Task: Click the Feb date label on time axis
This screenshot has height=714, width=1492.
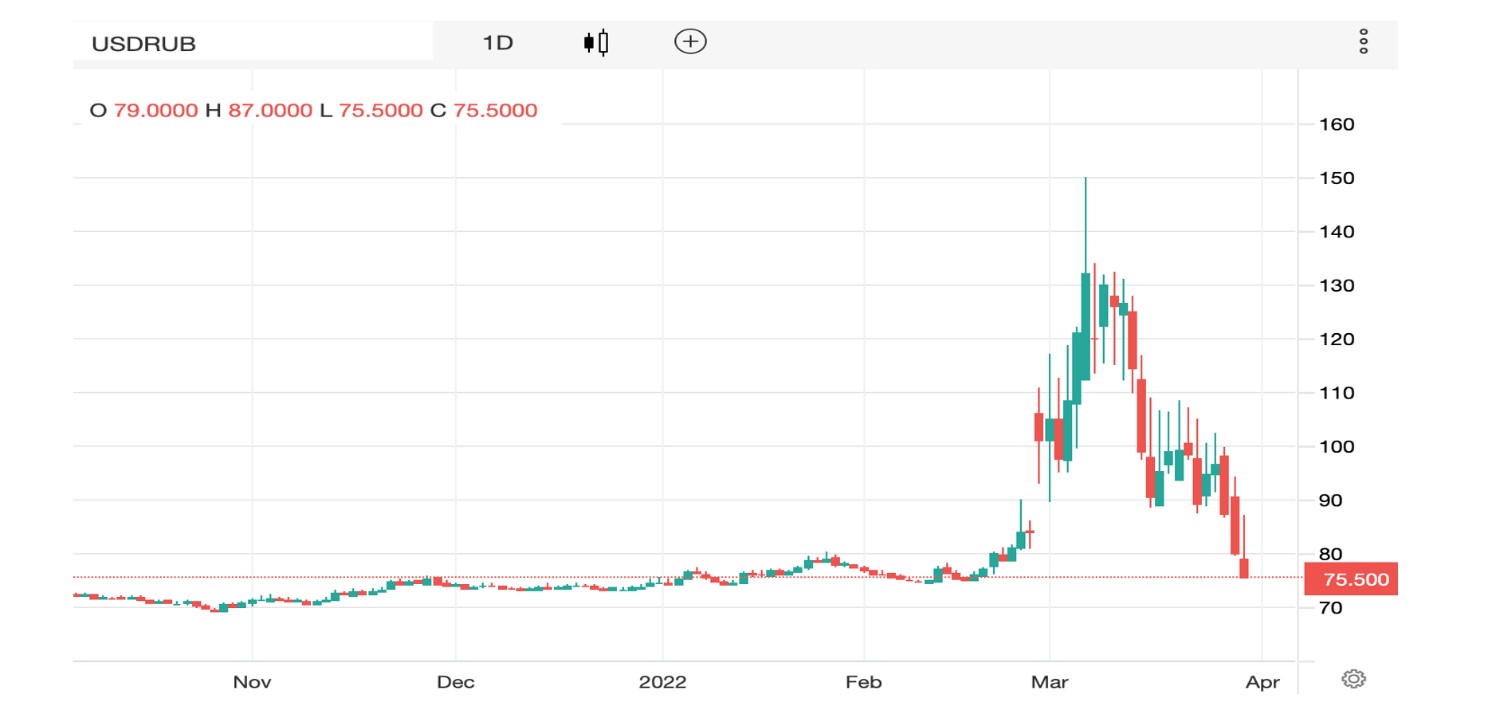Action: 863,682
